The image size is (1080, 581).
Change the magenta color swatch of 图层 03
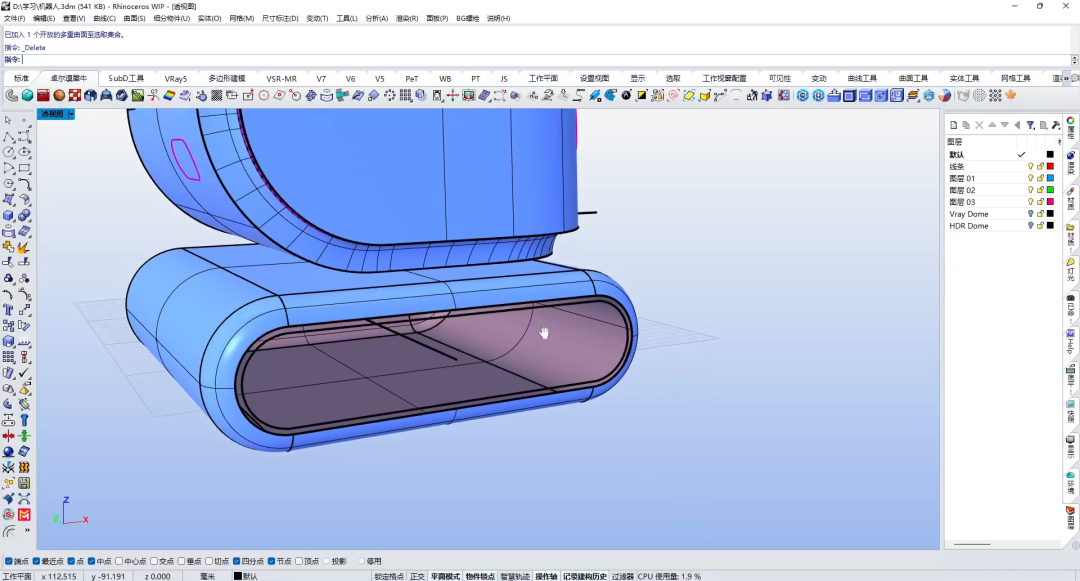pyautogui.click(x=1050, y=202)
